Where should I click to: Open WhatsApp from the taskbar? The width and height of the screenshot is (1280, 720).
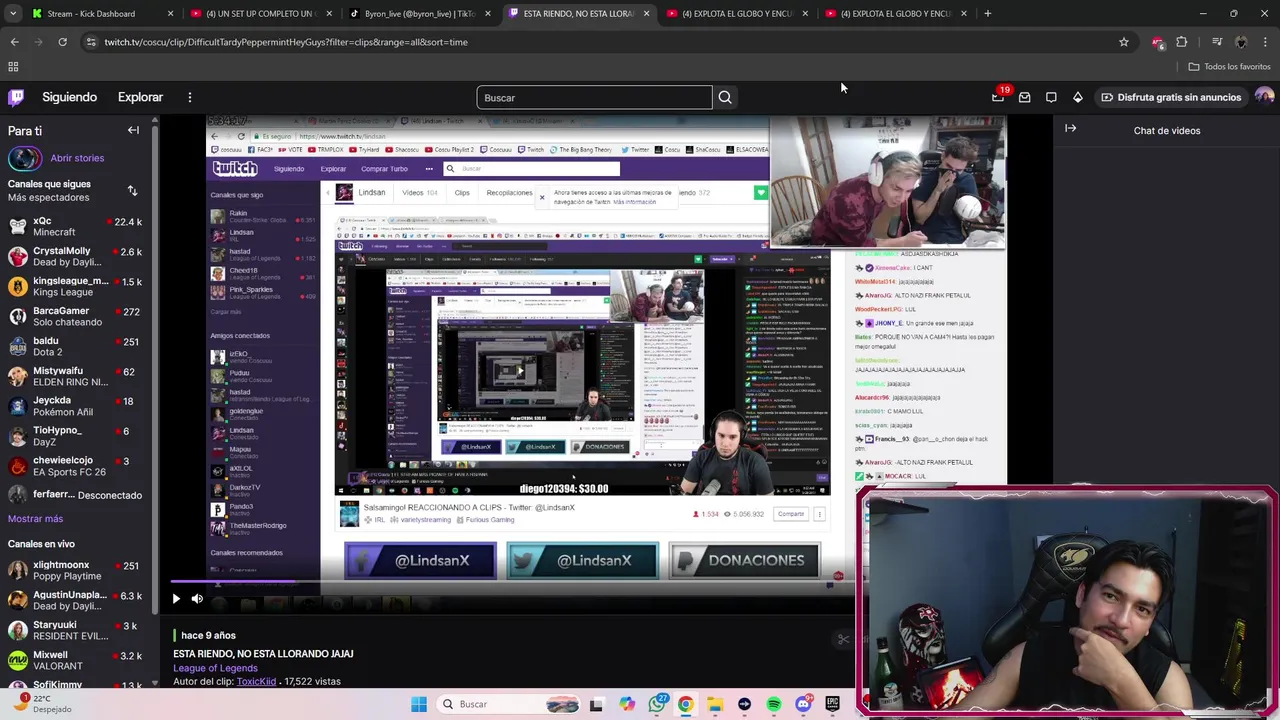click(657, 704)
